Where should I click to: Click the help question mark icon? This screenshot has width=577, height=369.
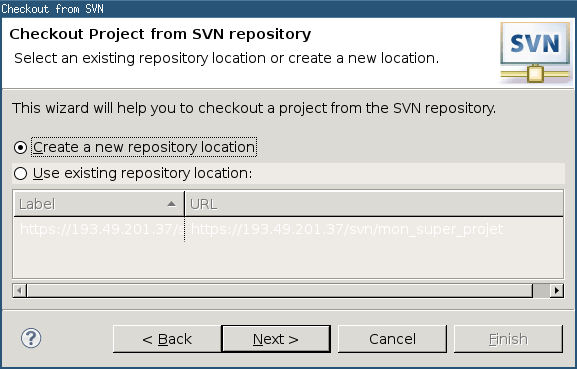click(31, 338)
